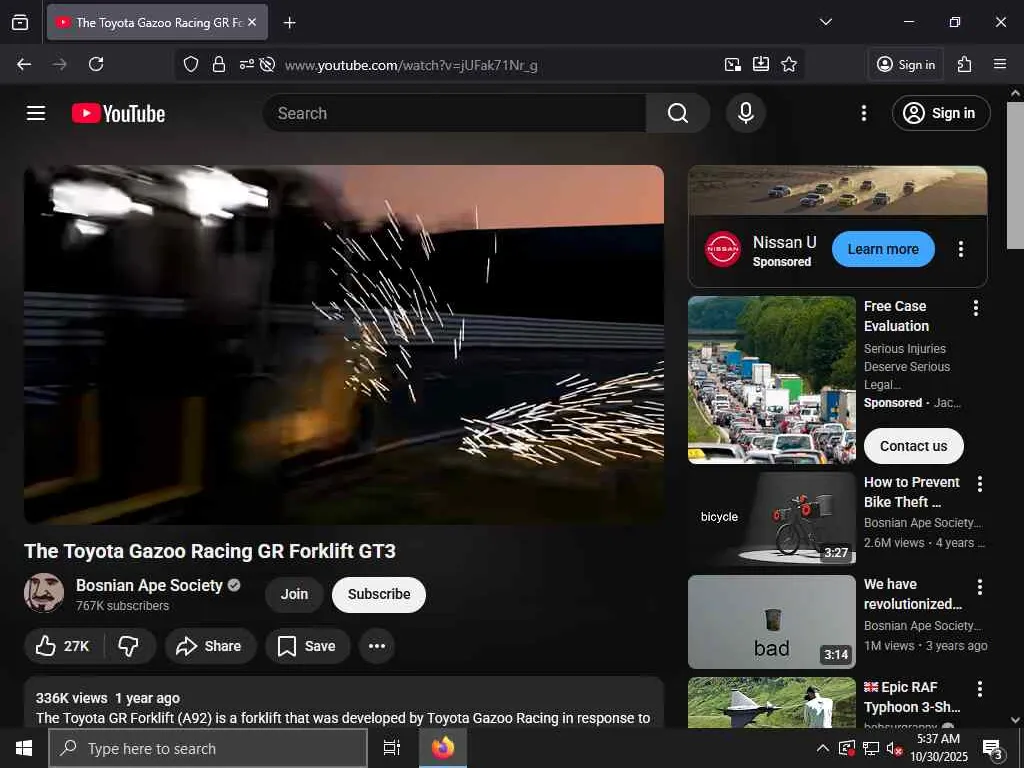
Task: Open site permissions icon in address bar
Action: click(x=246, y=64)
